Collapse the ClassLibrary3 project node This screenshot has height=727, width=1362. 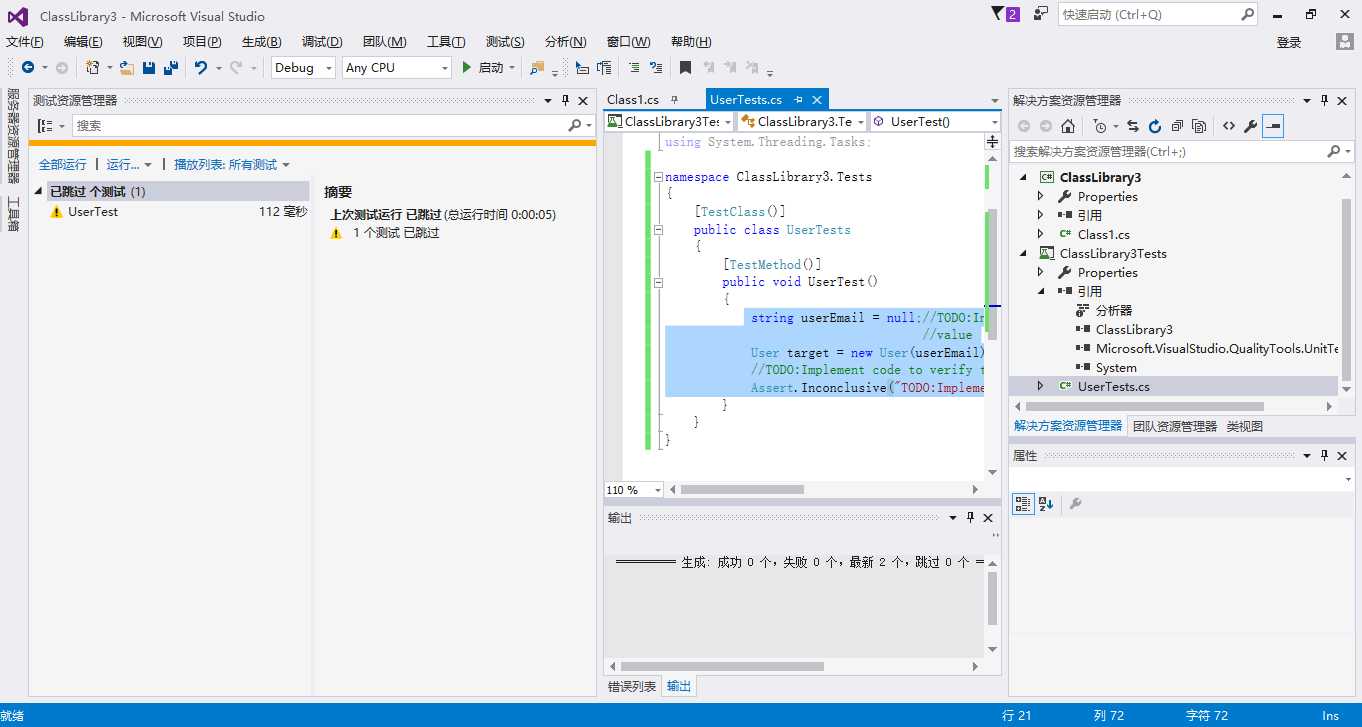[x=1023, y=177]
